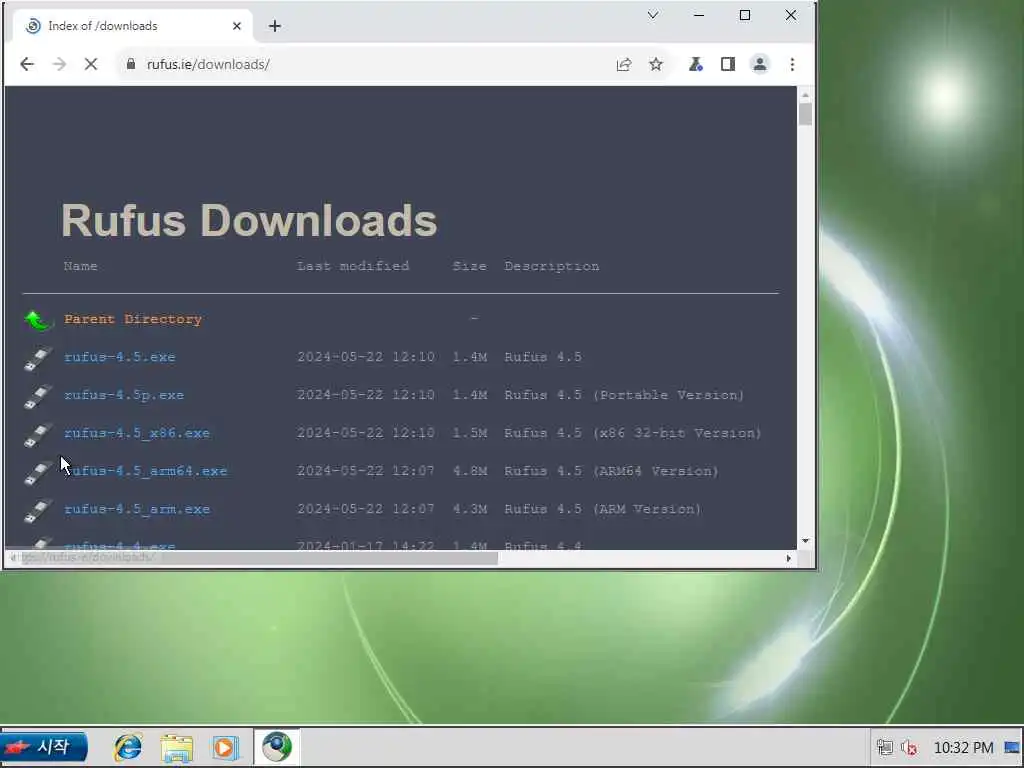Viewport: 1024px width, 768px height.
Task: Launch the media player from taskbar
Action: 225,747
